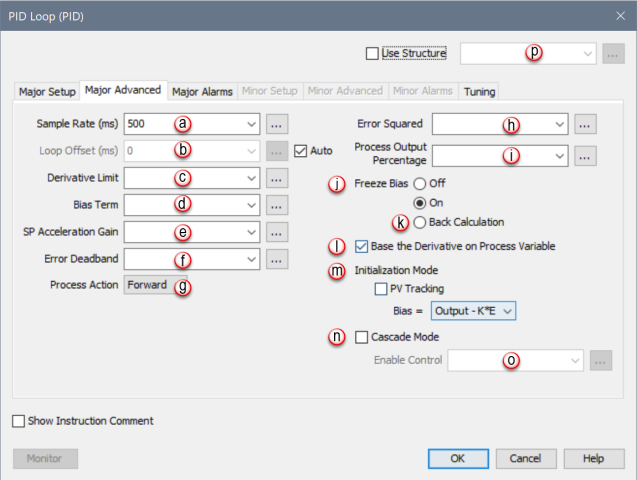Click browse button next to Error Deadband
The width and height of the screenshot is (637, 480).
tap(277, 259)
